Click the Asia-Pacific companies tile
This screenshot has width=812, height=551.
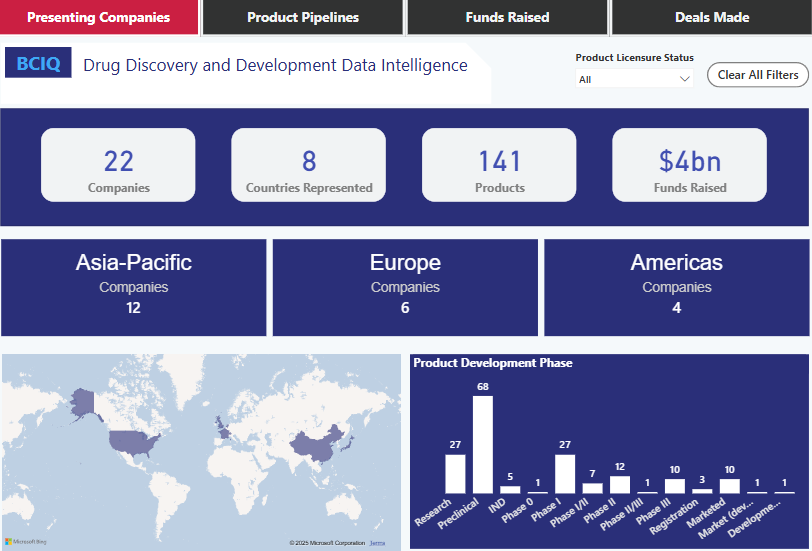pos(134,287)
